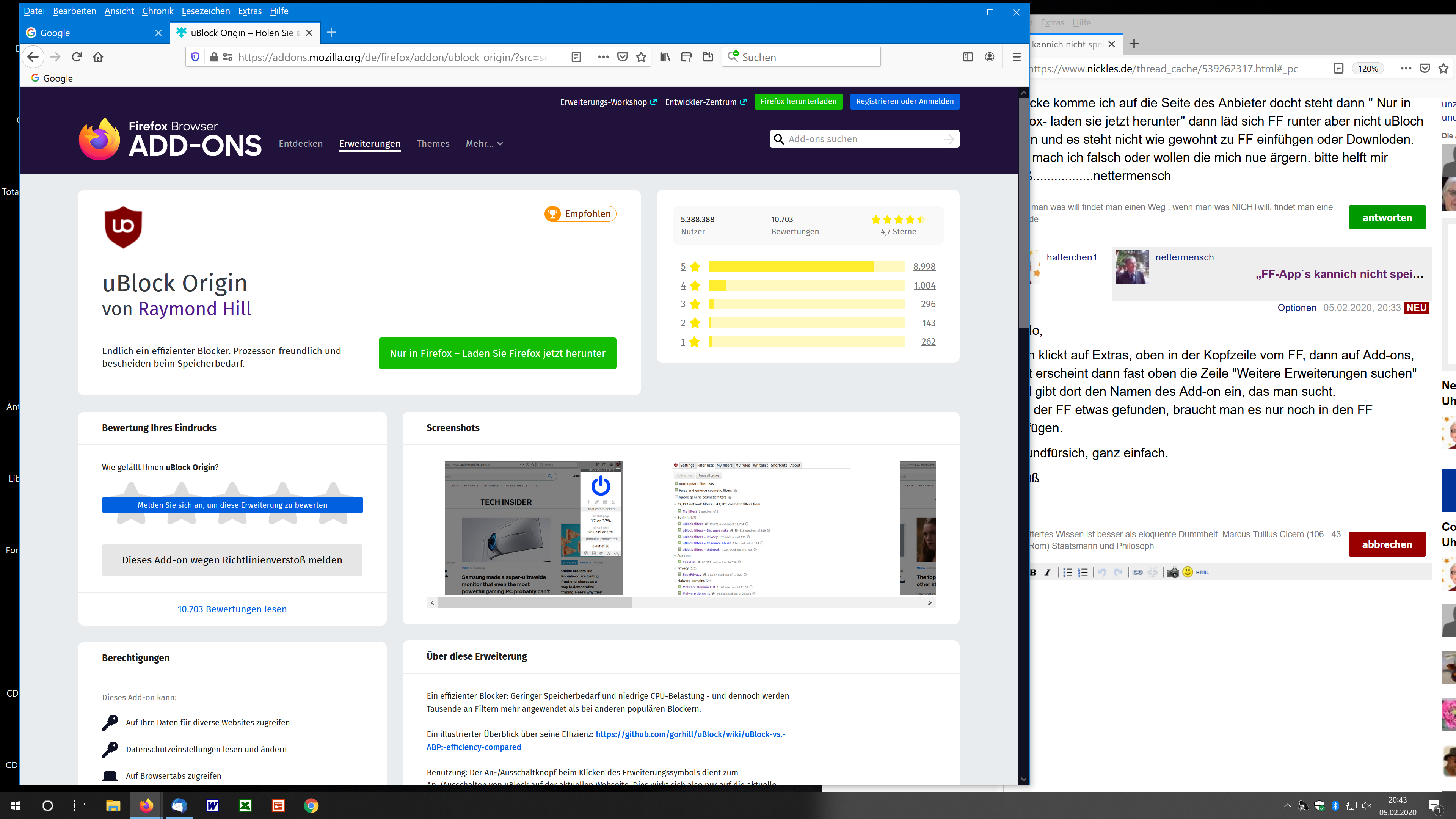Open Firefox account profile icon
The height and width of the screenshot is (819, 1456).
click(989, 57)
